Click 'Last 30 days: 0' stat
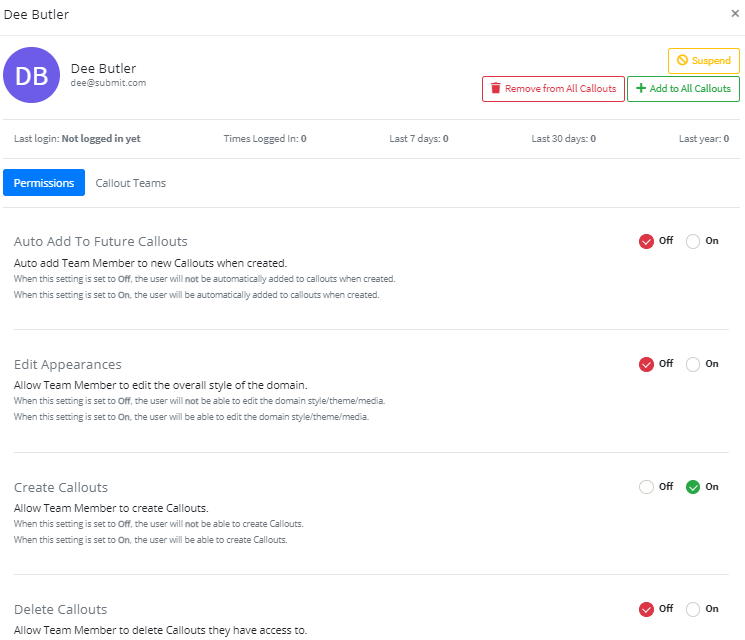745x640 pixels. (563, 139)
